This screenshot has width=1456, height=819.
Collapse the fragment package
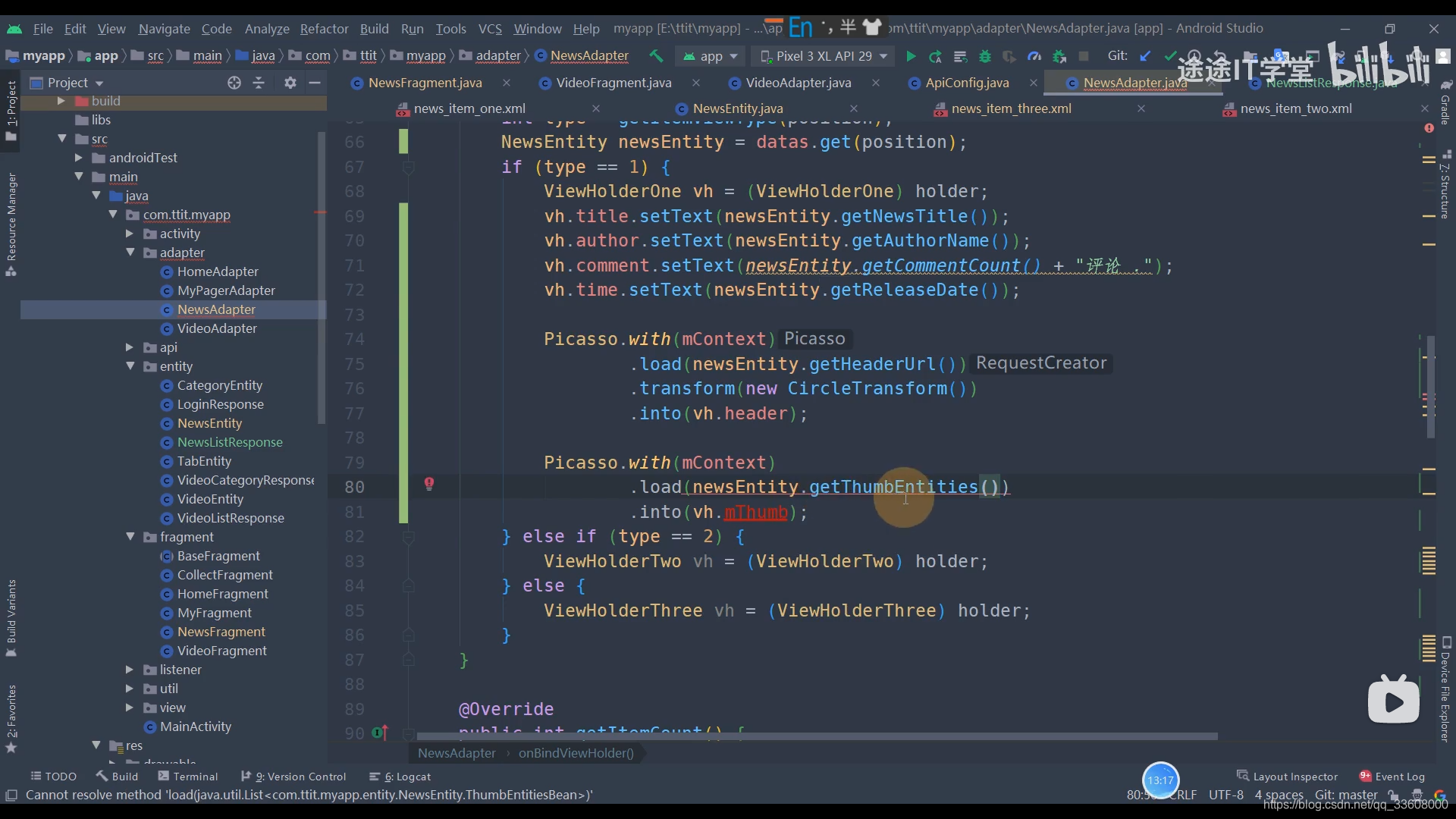tap(130, 537)
